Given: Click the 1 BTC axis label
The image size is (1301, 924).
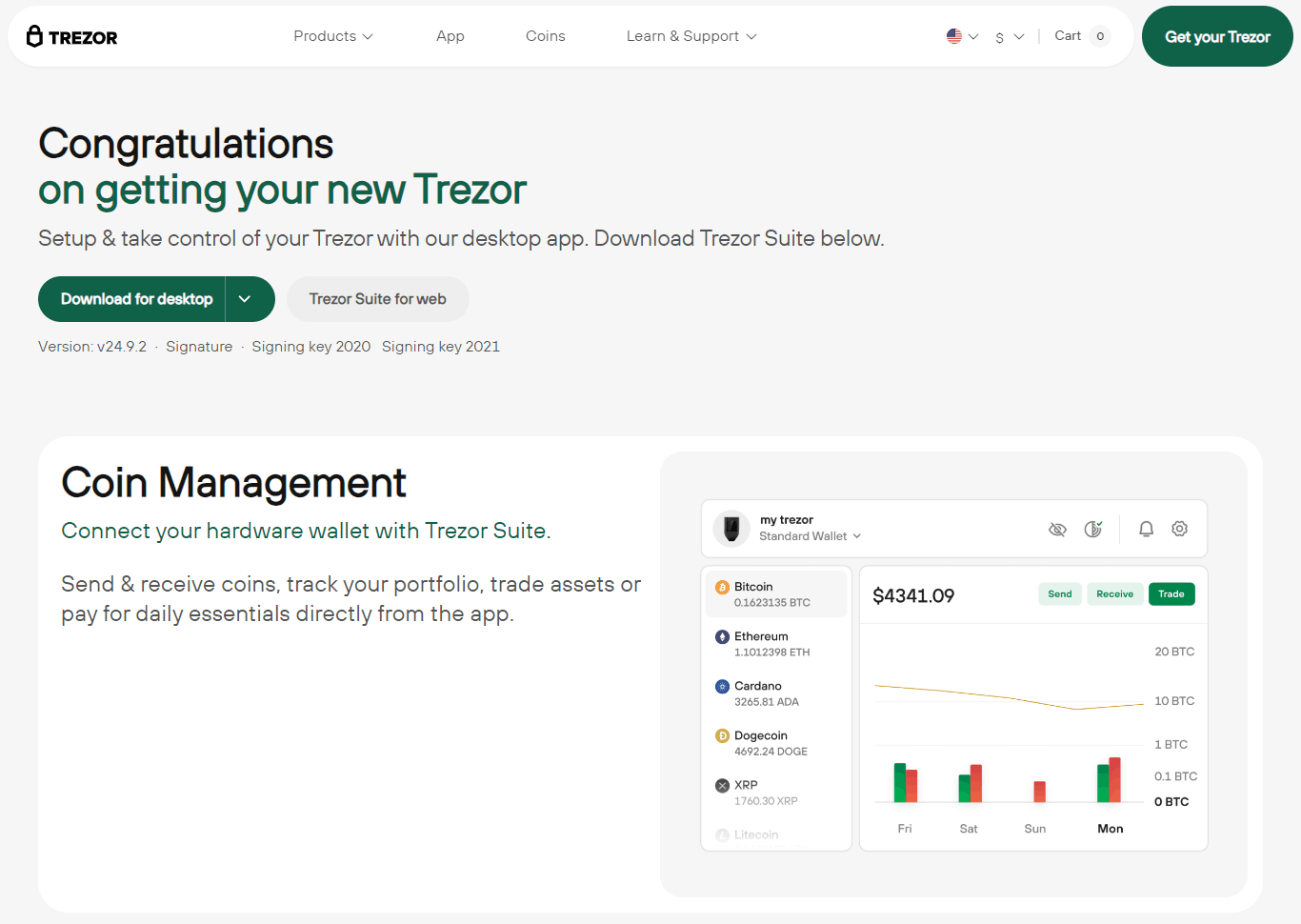Looking at the screenshot, I should point(1171,745).
